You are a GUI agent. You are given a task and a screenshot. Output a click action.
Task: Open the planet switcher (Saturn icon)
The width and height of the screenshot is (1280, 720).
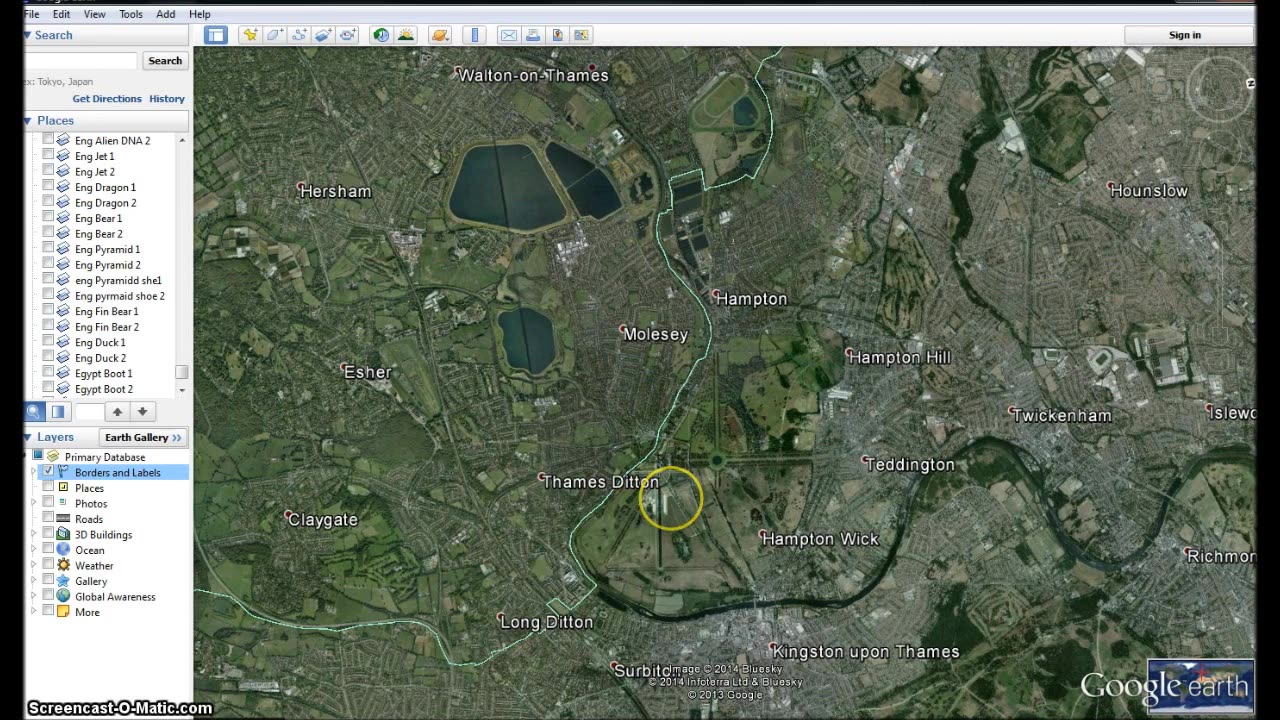pyautogui.click(x=440, y=35)
